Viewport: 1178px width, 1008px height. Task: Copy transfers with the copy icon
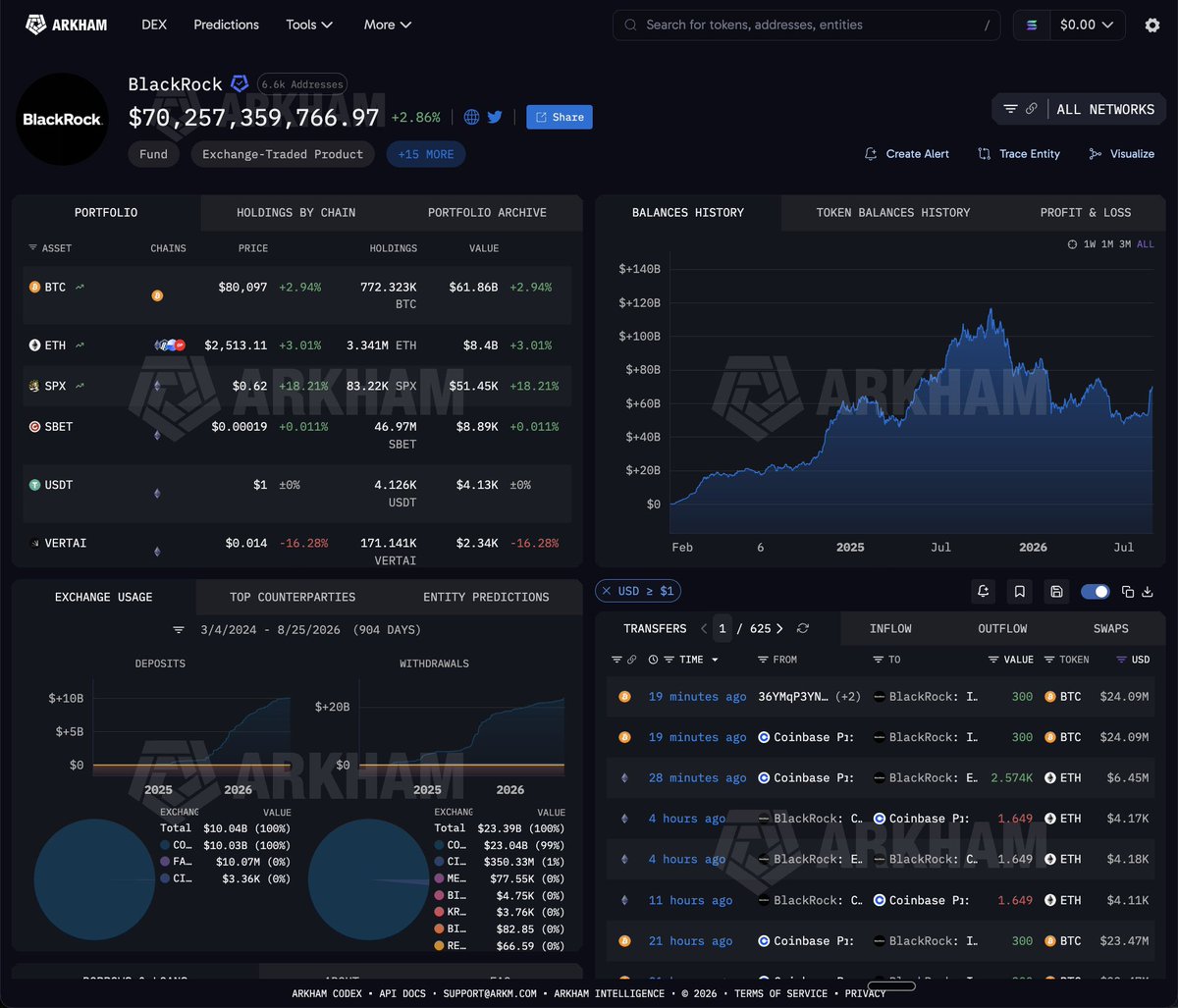[x=1128, y=592]
